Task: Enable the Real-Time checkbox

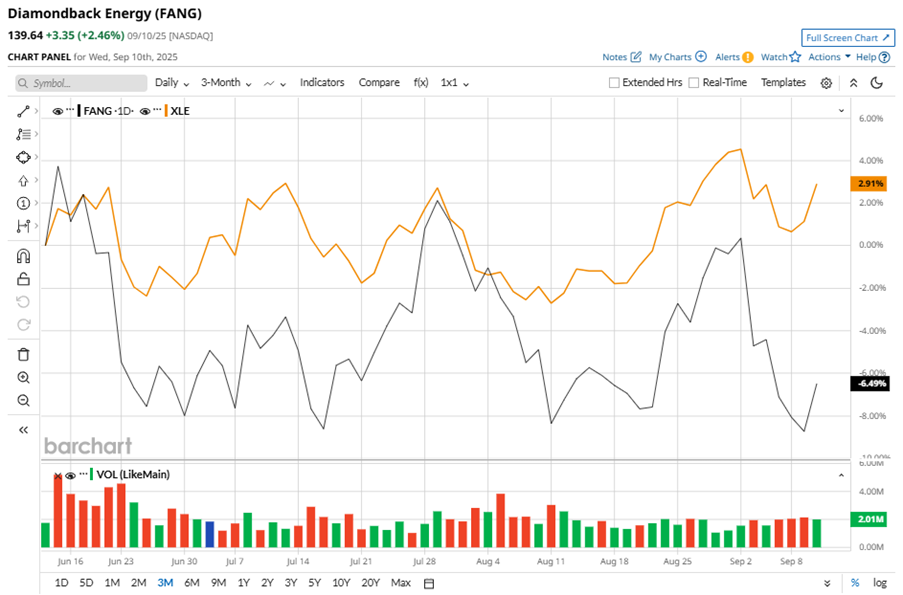Action: click(x=694, y=83)
